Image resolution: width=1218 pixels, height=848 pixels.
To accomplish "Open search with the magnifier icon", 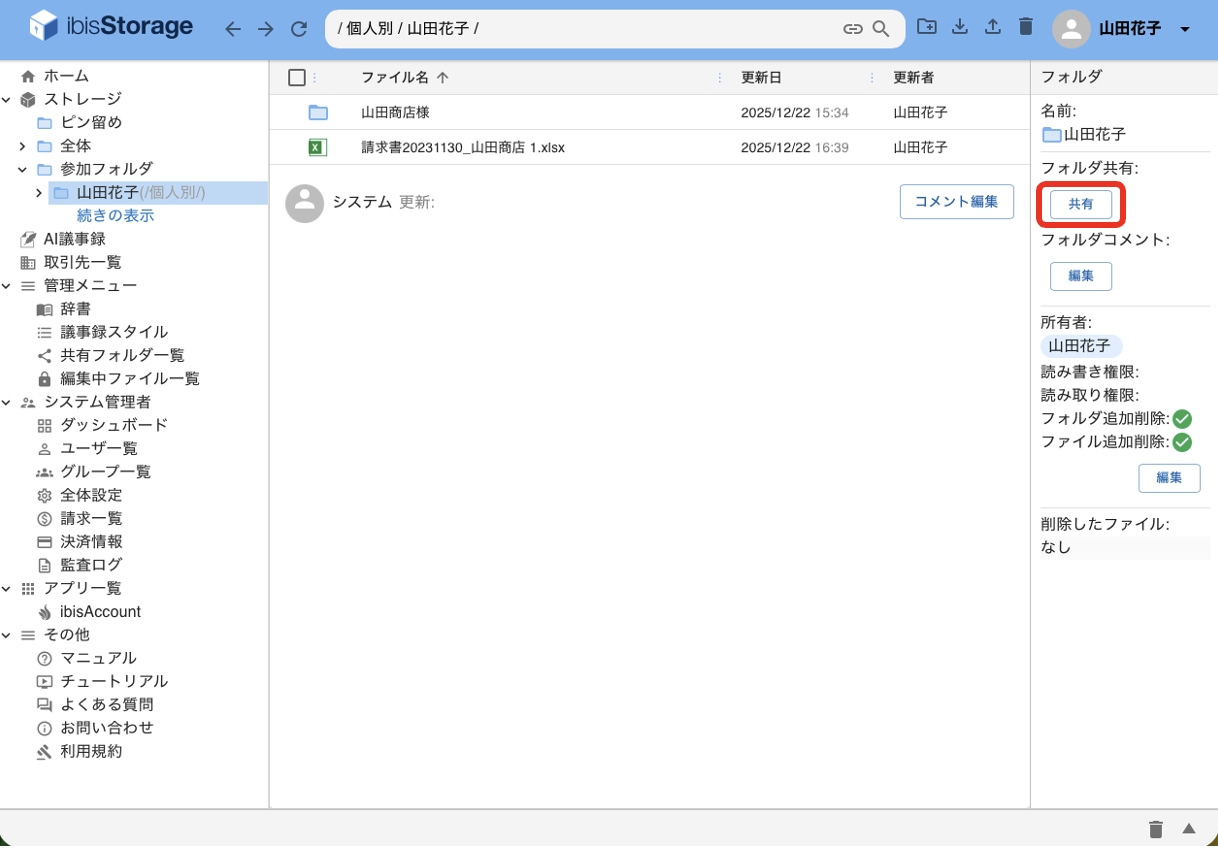I will [879, 30].
